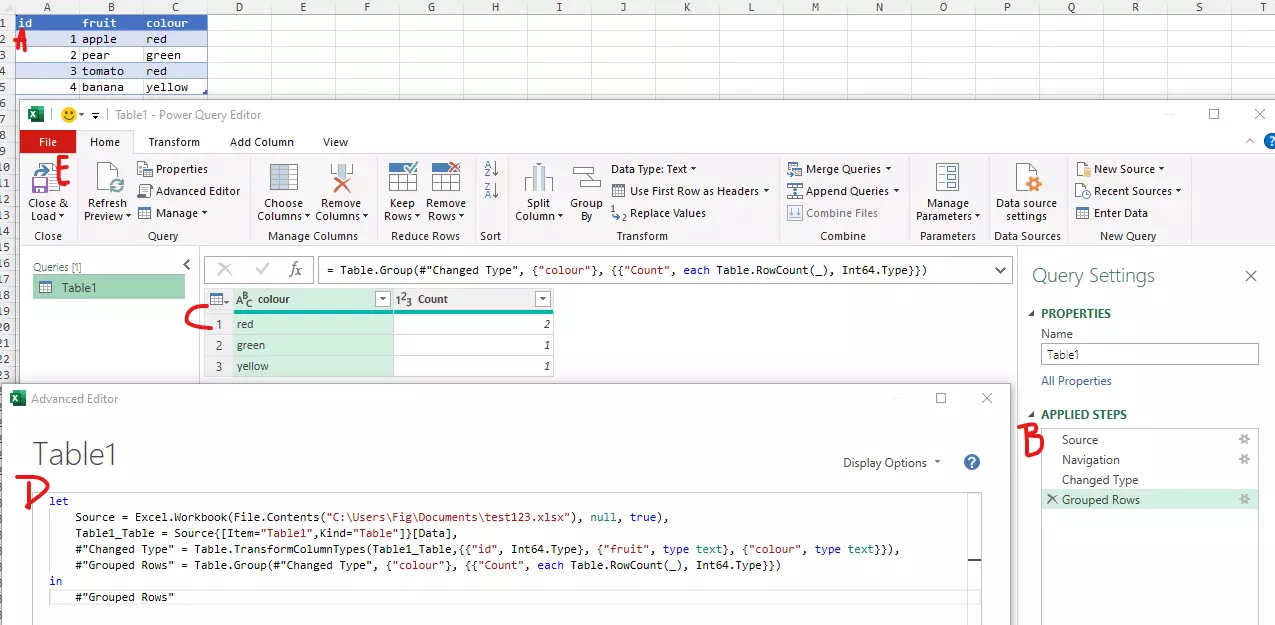This screenshot has width=1275, height=625.
Task: Delete the Grouped Rows step
Action: click(x=1051, y=499)
